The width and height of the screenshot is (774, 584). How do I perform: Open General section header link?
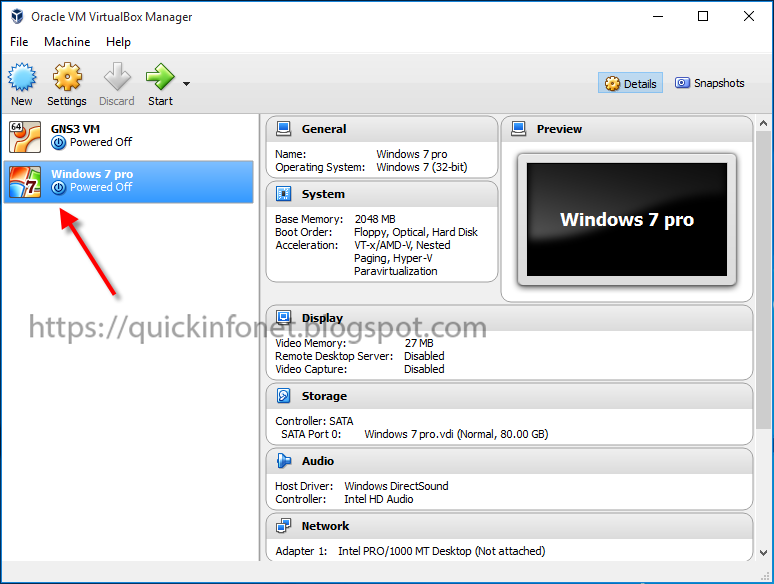coord(324,129)
